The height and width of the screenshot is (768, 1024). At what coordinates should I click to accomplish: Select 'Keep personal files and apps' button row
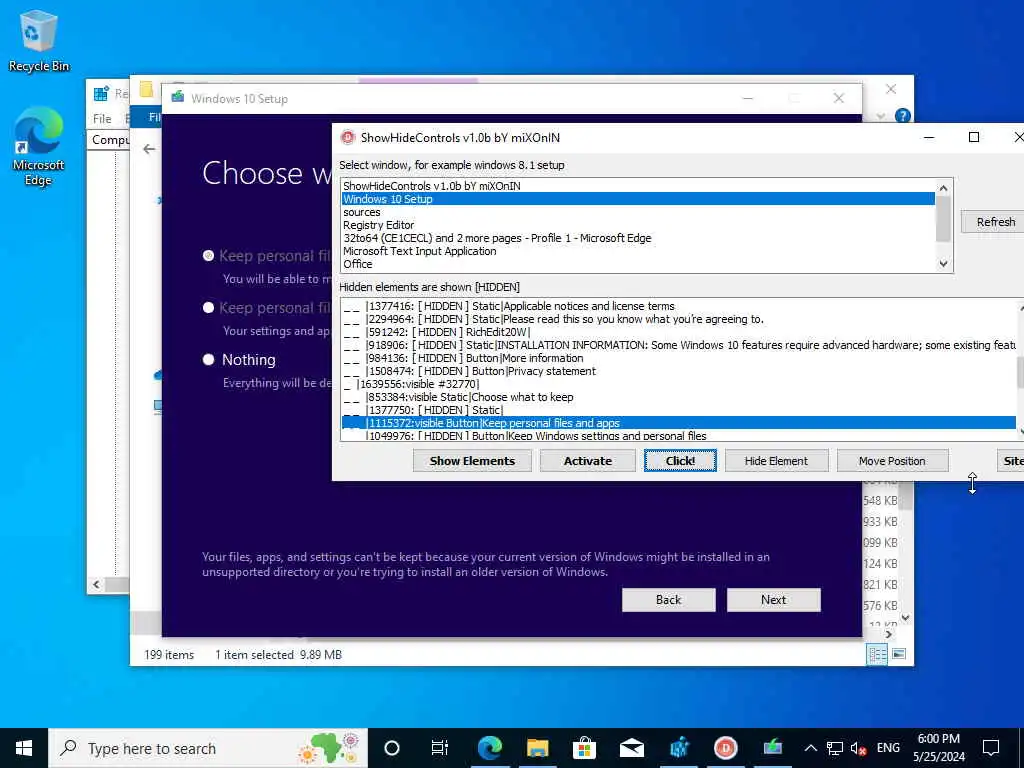click(x=679, y=423)
